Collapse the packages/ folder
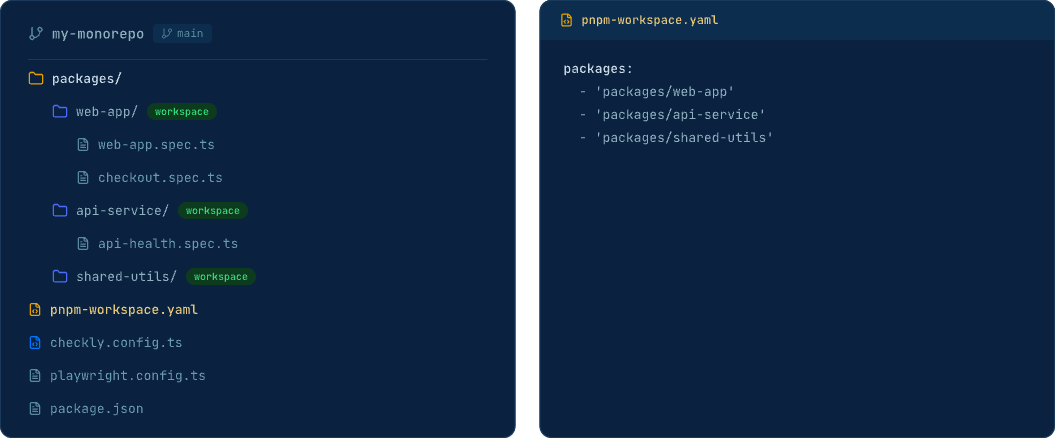The height and width of the screenshot is (438, 1055). 86,78
